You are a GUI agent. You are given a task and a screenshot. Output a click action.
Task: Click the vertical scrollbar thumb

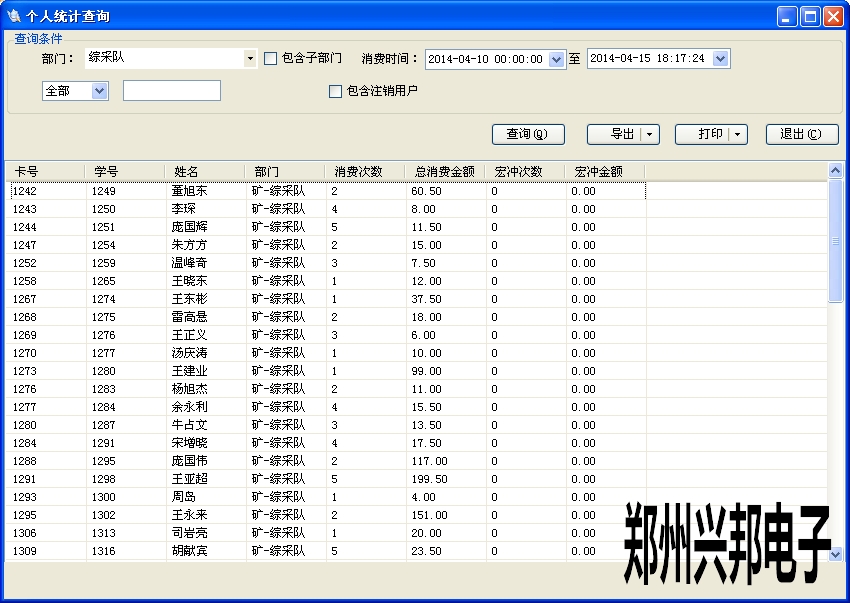coord(835,241)
